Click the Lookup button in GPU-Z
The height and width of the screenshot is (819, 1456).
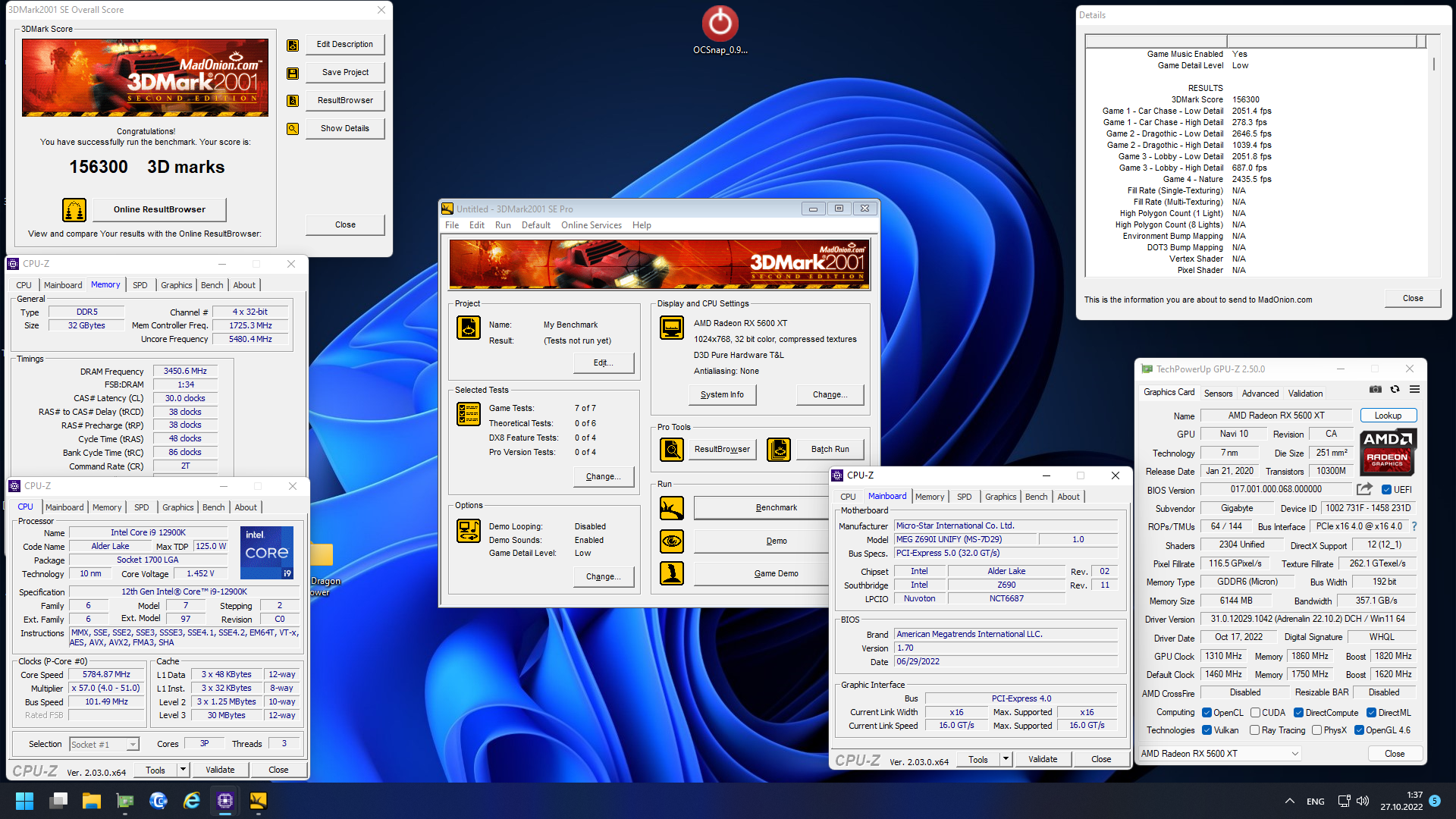click(1388, 416)
